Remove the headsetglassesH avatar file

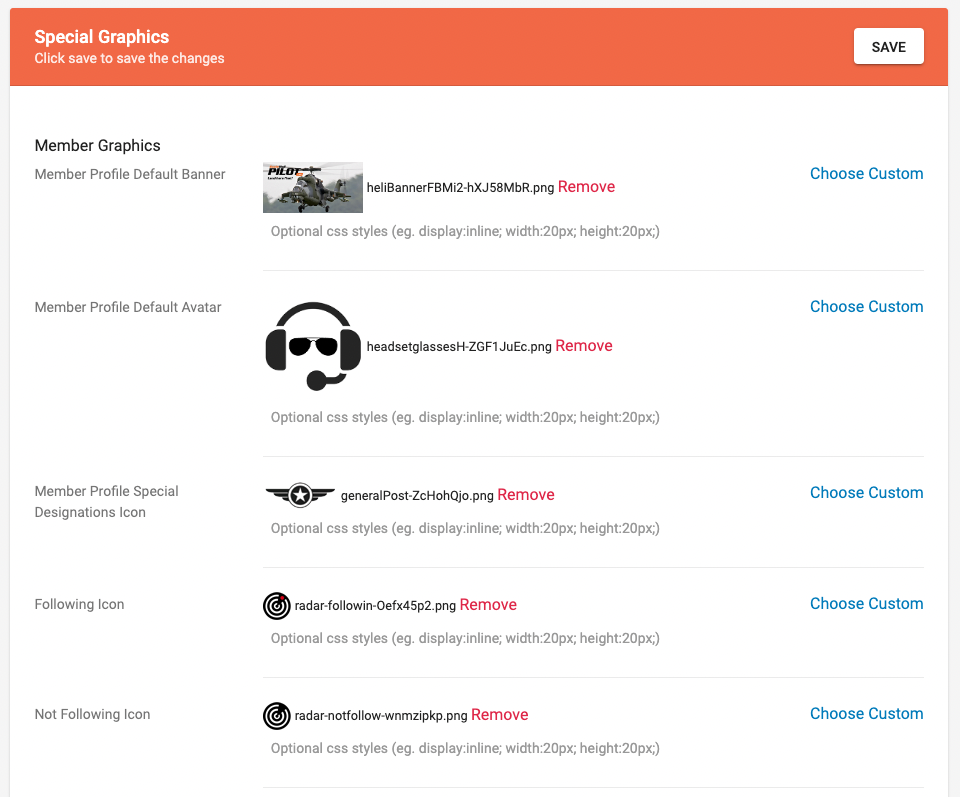coord(584,346)
